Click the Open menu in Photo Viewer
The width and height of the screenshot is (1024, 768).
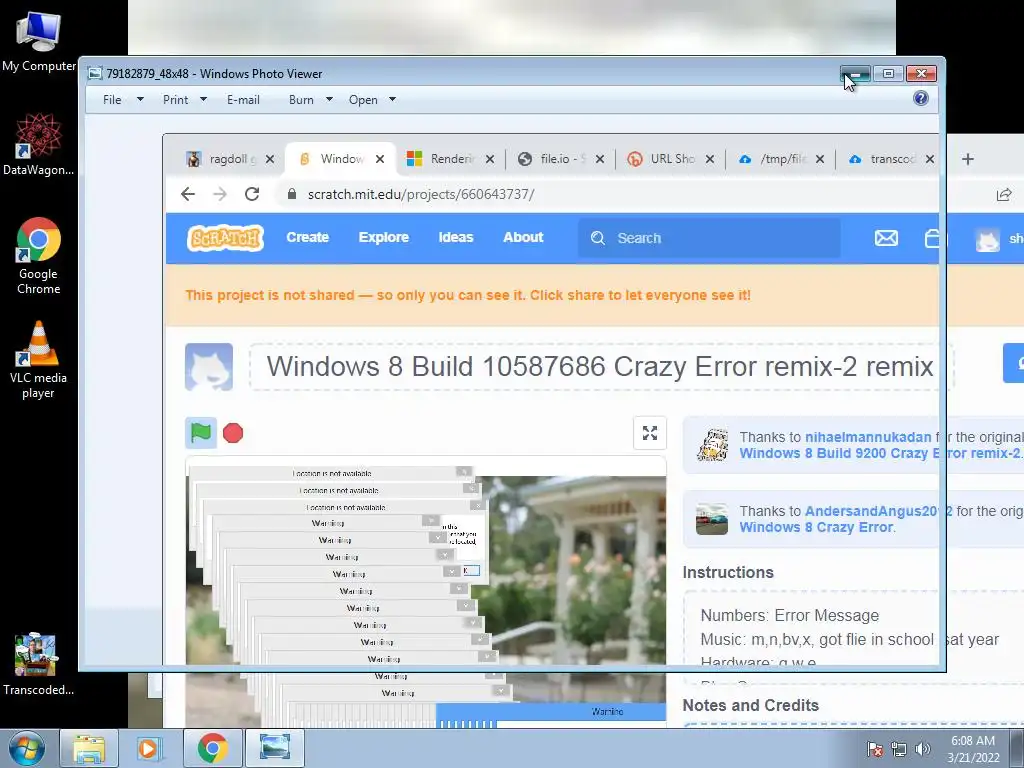(x=363, y=100)
